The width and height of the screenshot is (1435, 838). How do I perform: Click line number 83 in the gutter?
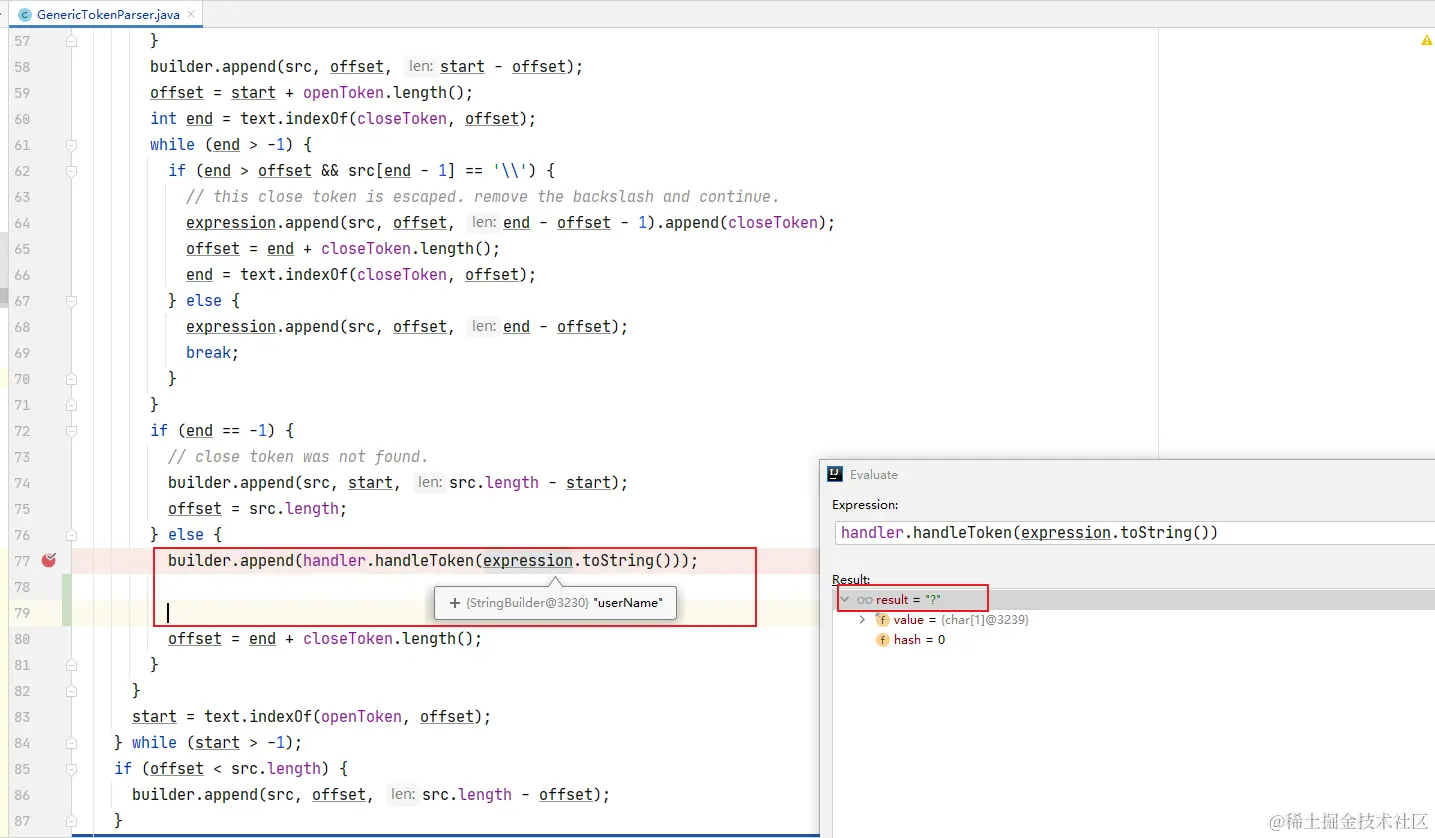(x=22, y=717)
